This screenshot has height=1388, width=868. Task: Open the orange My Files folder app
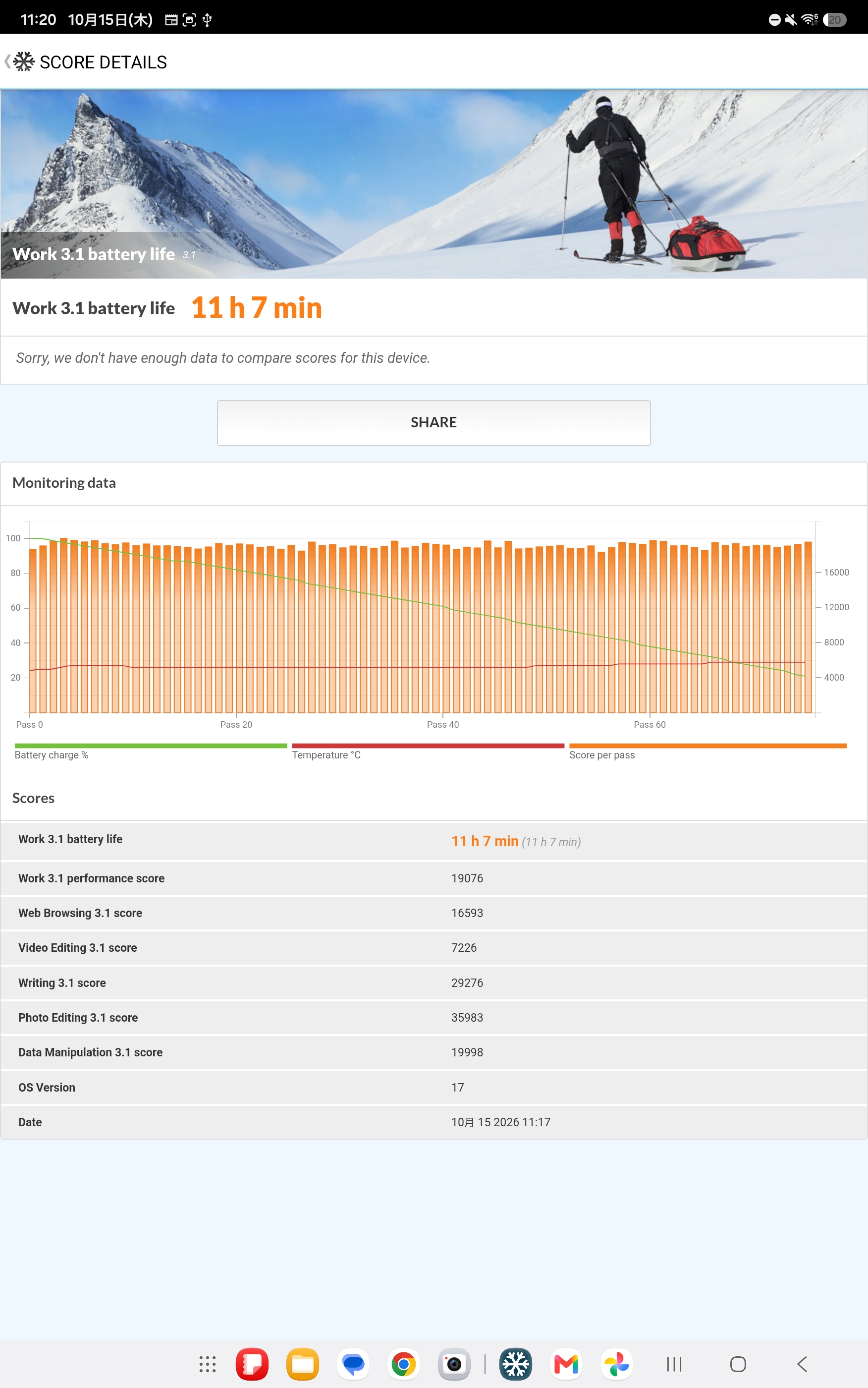[303, 1364]
